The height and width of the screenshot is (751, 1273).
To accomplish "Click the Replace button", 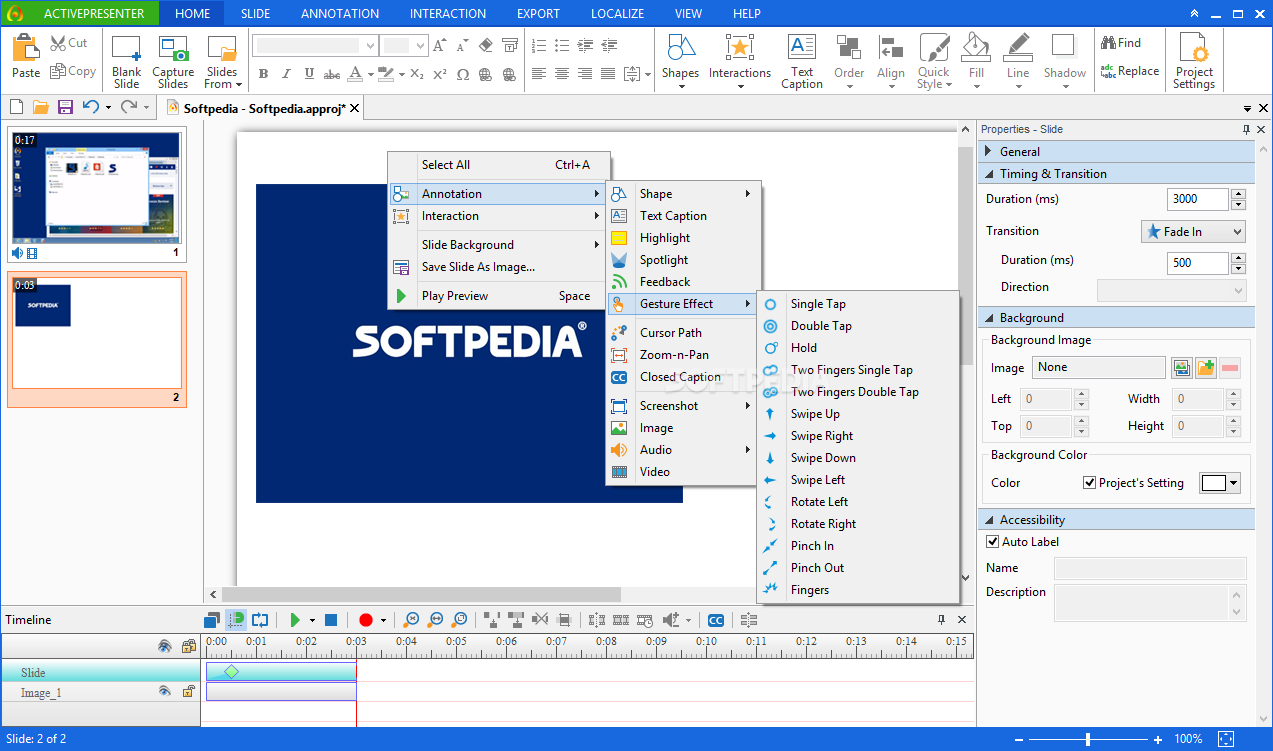I will [x=1130, y=71].
